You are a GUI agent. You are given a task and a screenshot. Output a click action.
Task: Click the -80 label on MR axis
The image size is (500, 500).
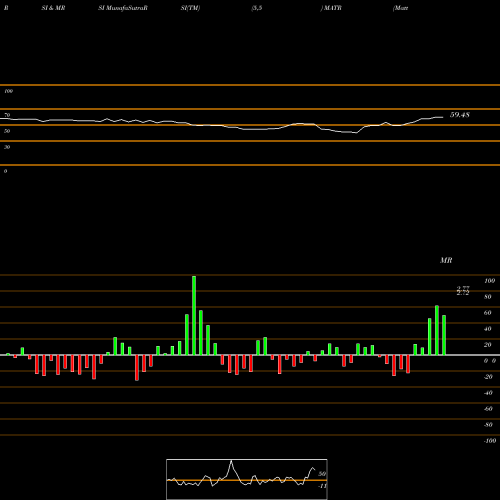[x=488, y=425]
